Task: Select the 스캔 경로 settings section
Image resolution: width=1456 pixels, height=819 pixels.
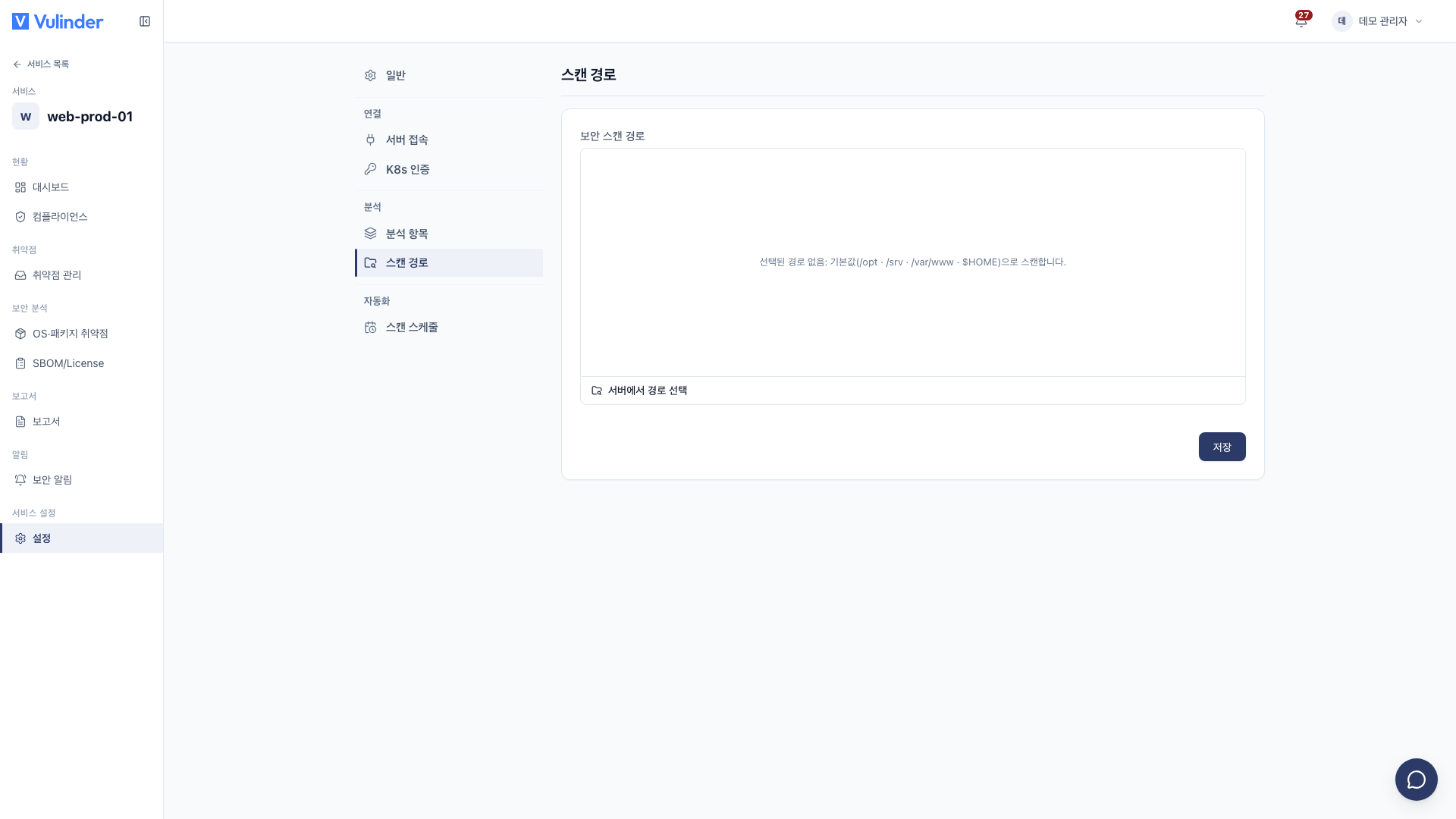Action: click(449, 262)
